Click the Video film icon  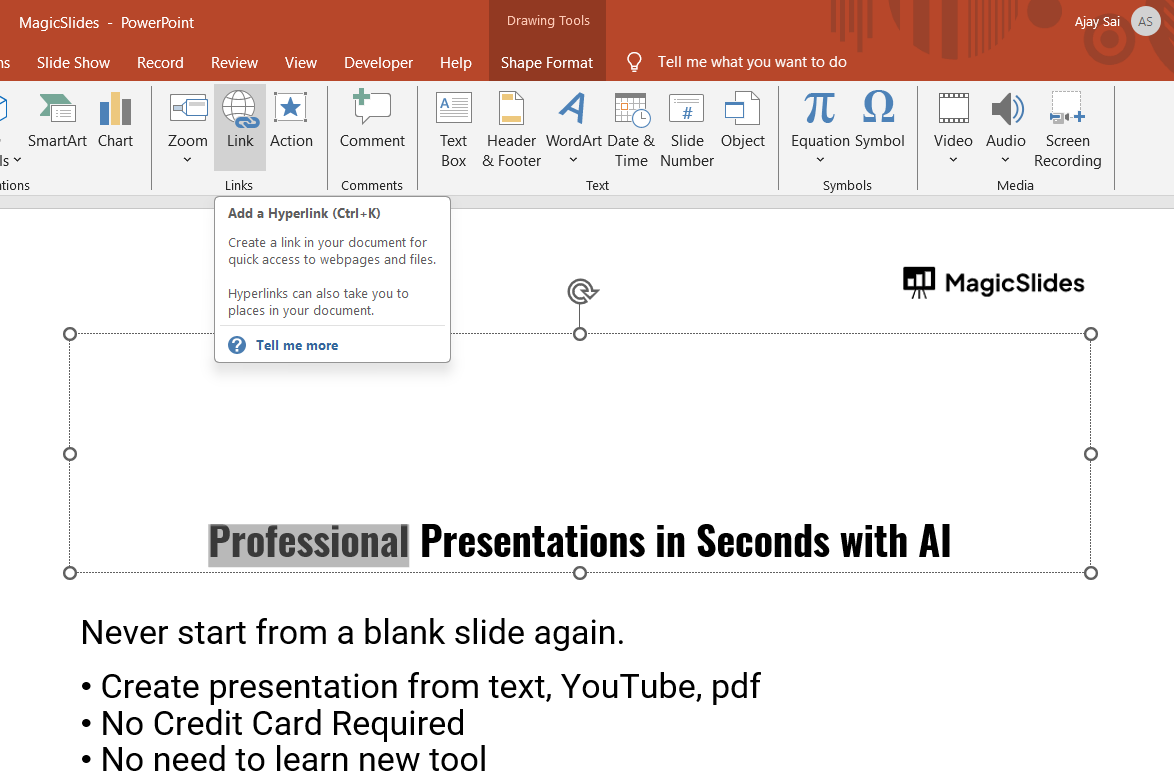click(954, 109)
